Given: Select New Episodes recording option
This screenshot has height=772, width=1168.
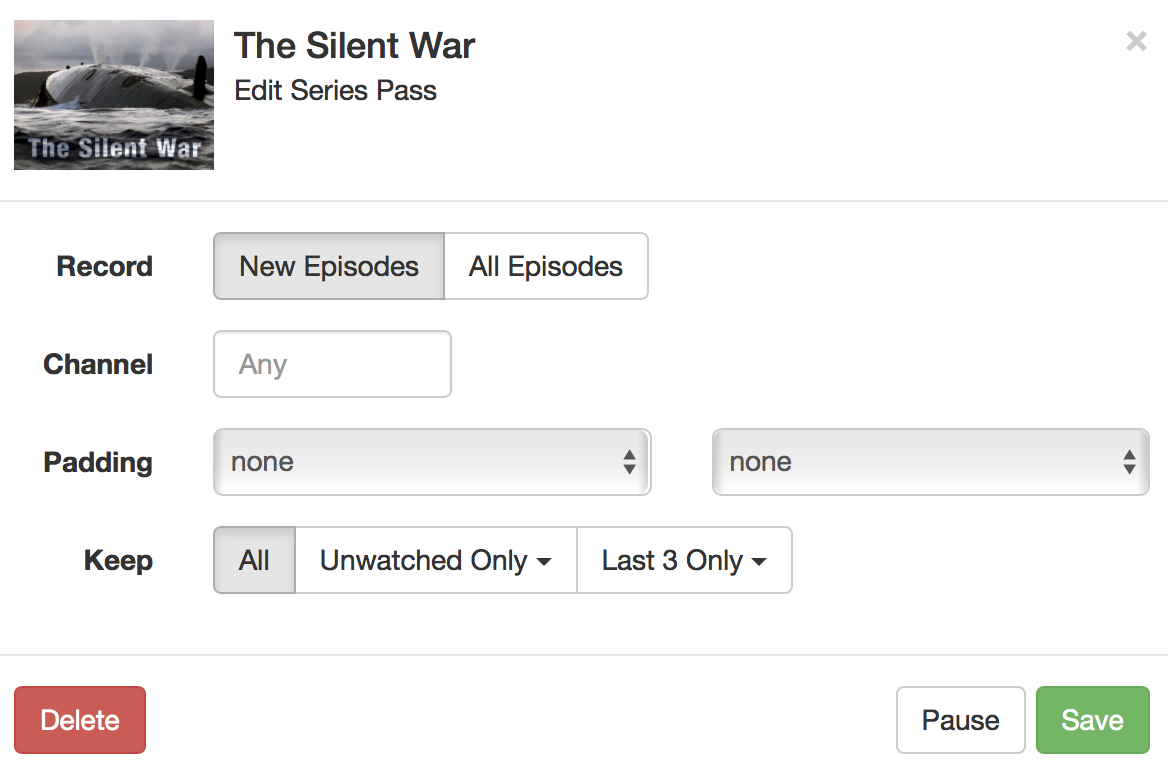Looking at the screenshot, I should click(329, 267).
